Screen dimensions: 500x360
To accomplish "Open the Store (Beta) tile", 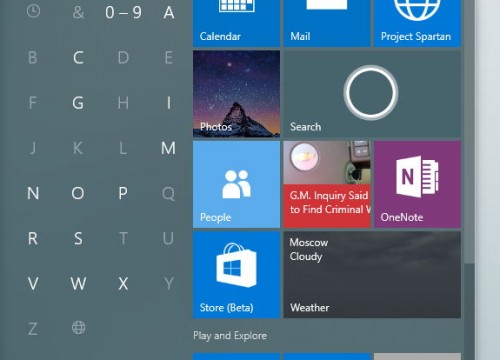I will (236, 275).
